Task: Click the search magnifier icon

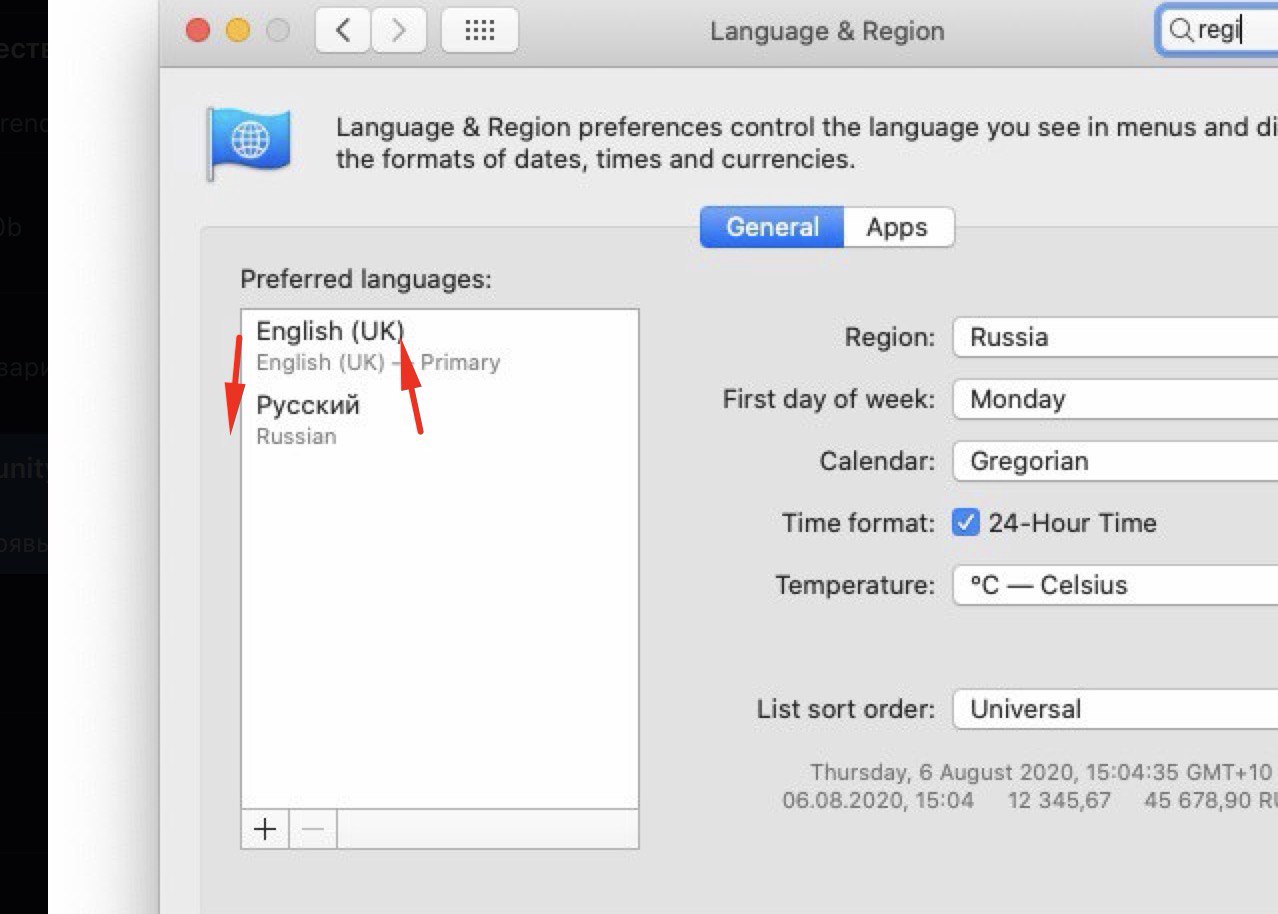Action: tap(1181, 31)
